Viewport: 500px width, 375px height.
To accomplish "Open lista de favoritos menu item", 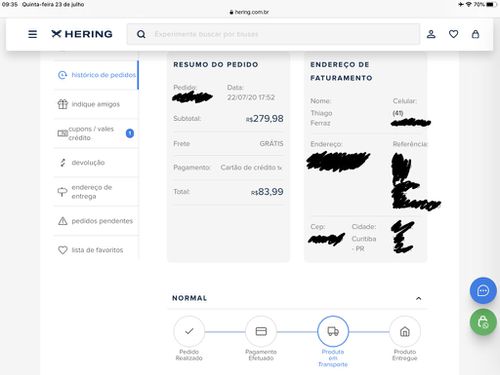I will point(96,250).
